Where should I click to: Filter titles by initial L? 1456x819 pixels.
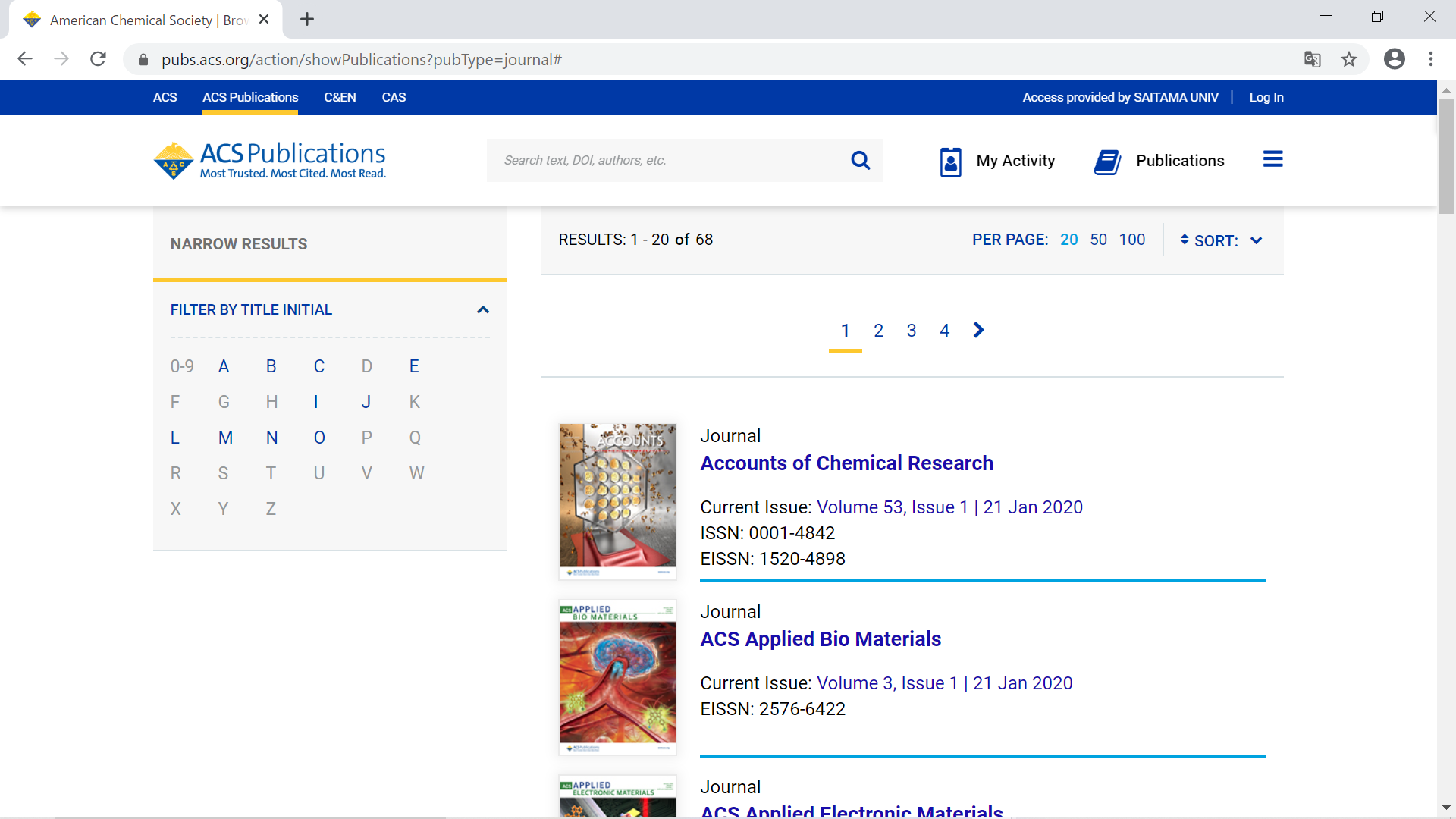coord(175,438)
